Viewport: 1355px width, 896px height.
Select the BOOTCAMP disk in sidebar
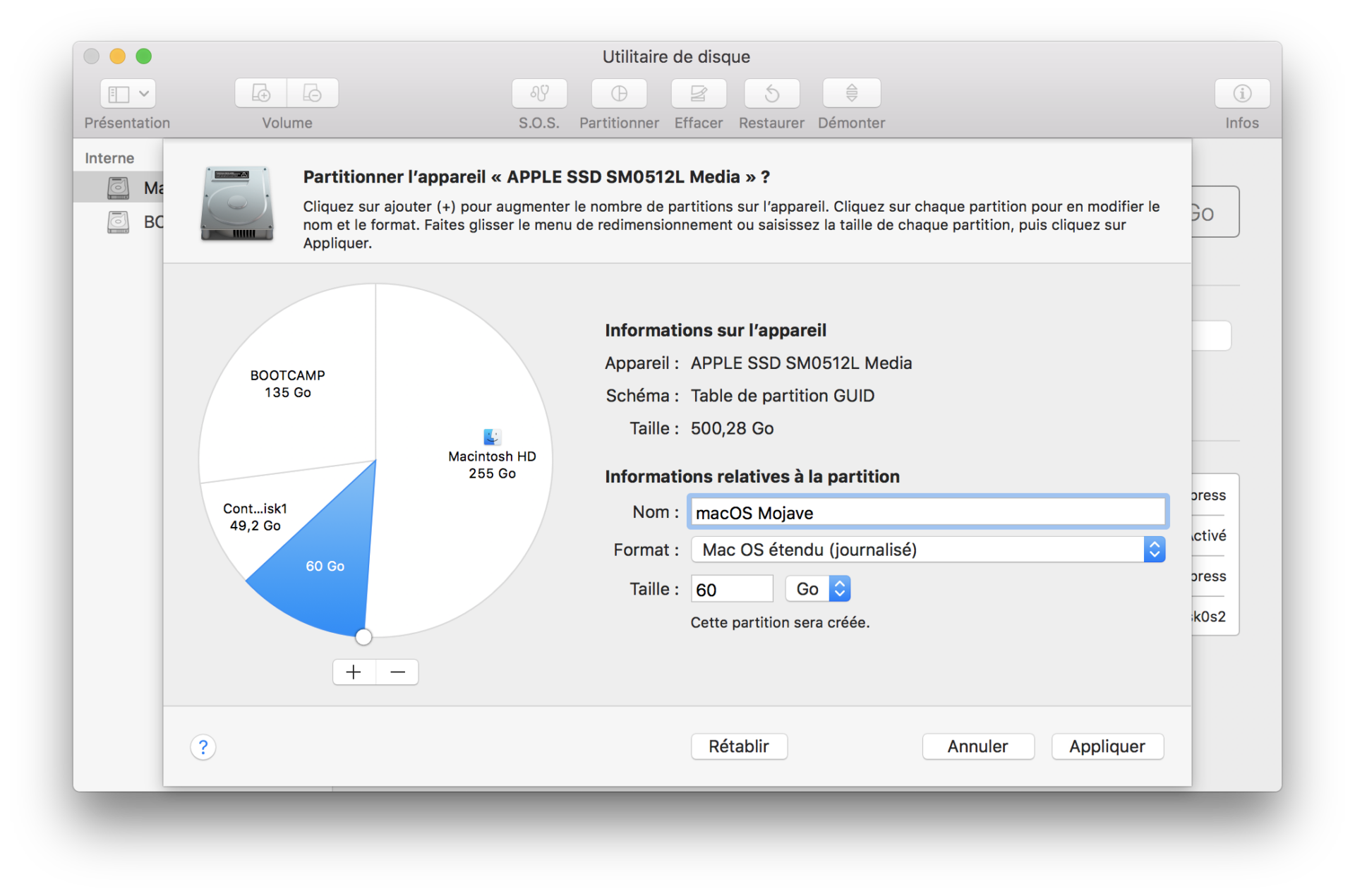click(119, 222)
